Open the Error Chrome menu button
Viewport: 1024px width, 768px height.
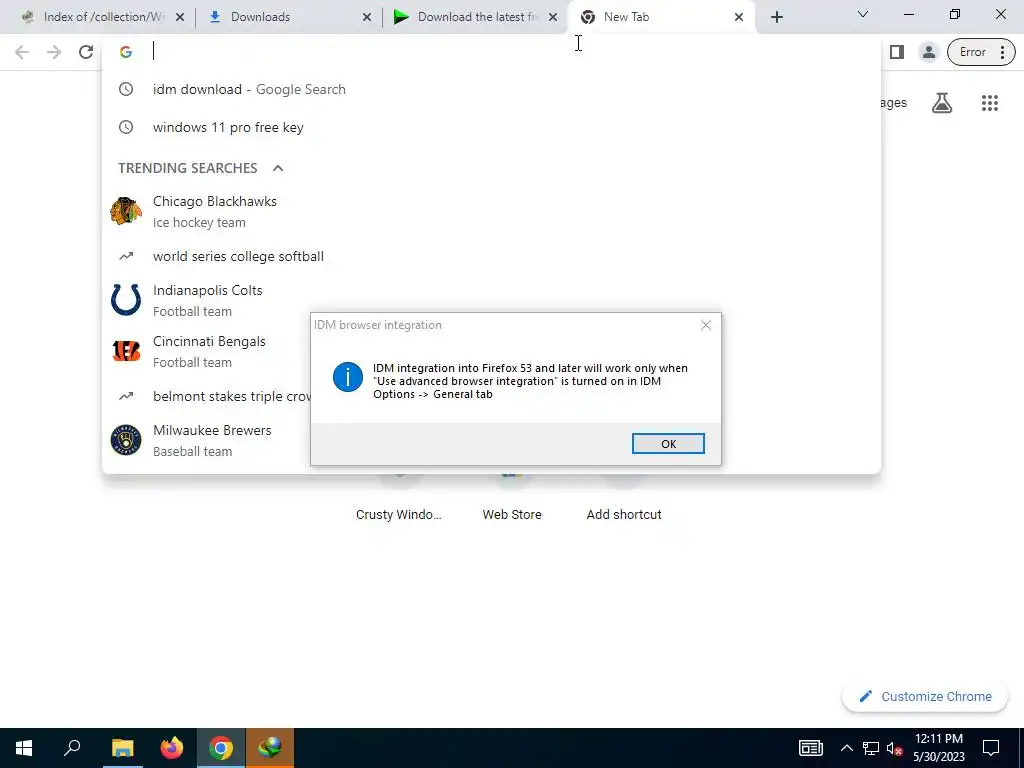(981, 52)
